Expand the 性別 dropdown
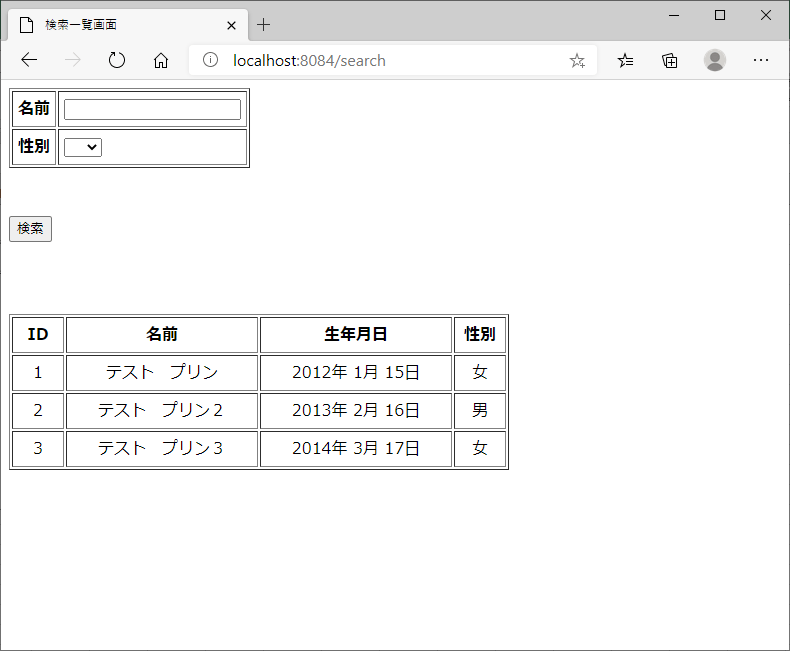790x651 pixels. click(83, 147)
